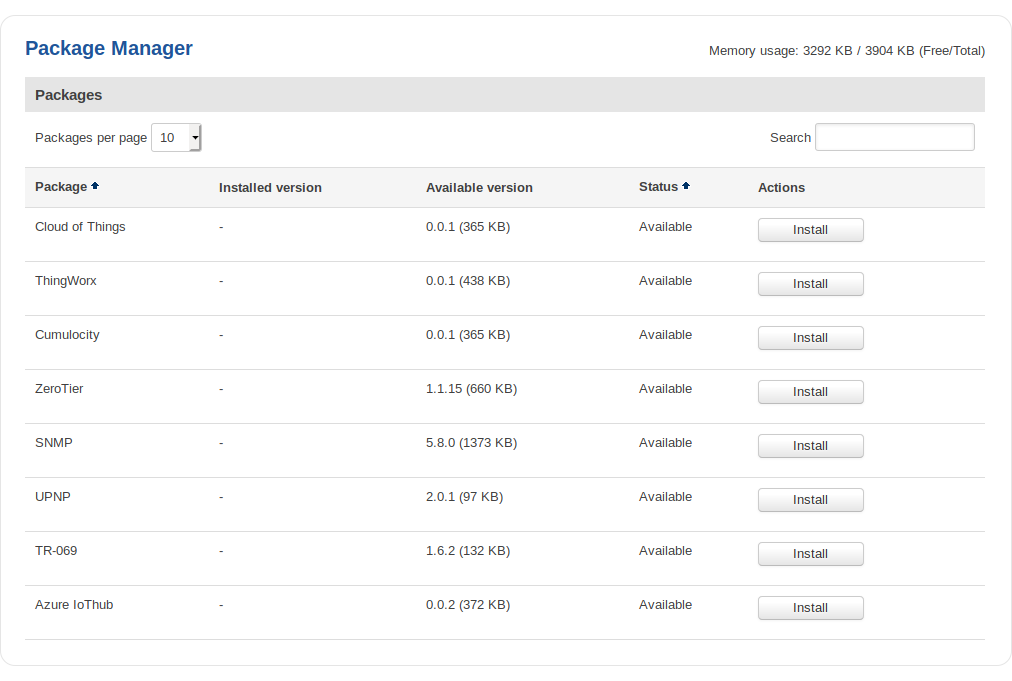Open the Packages per page dropdown
Viewport: 1012px width, 681px height.
[x=177, y=138]
